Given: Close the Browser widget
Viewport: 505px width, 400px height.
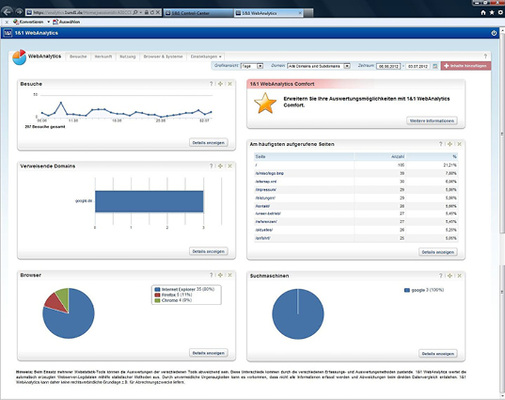Looking at the screenshot, I should 230,275.
